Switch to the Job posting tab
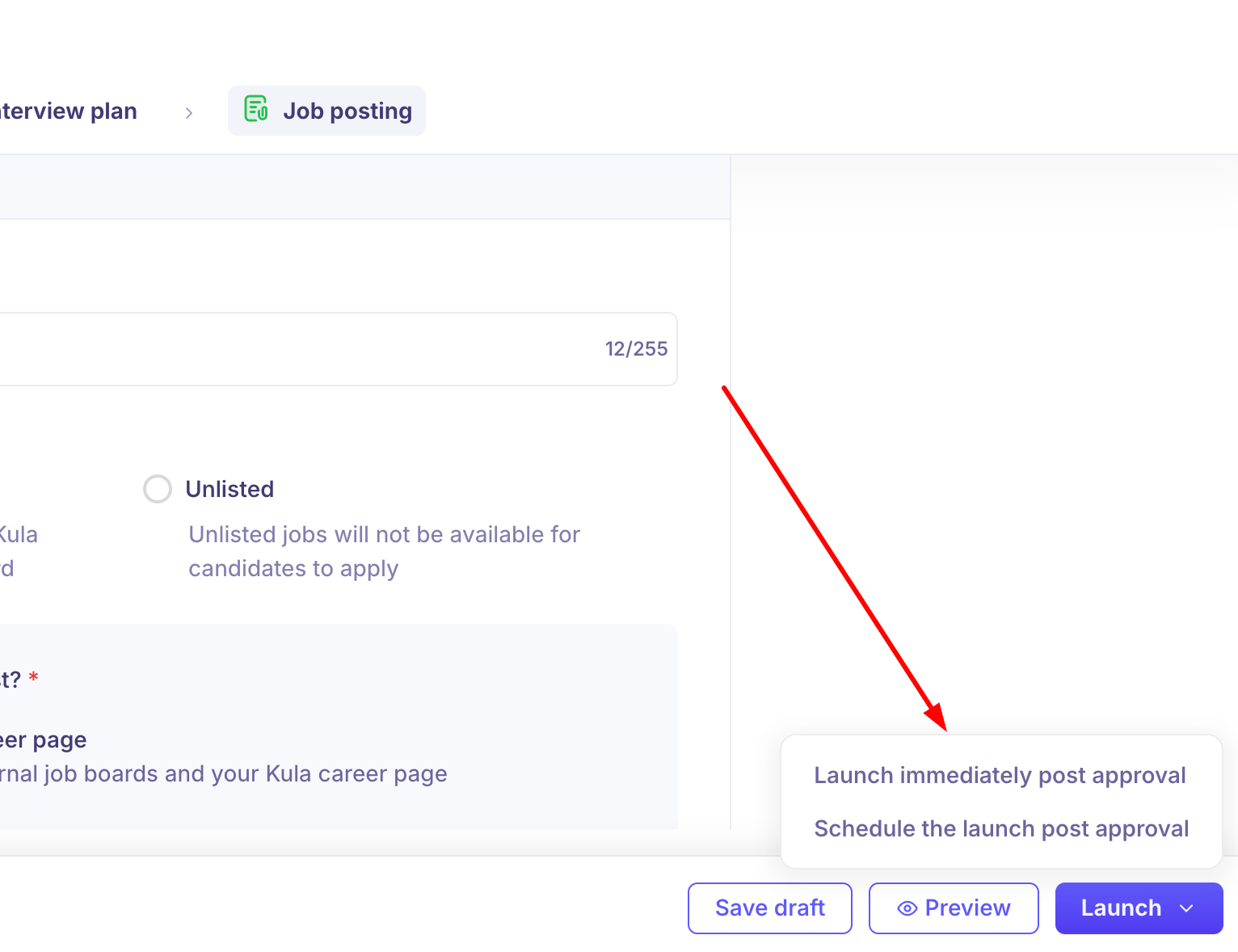This screenshot has width=1238, height=952. point(326,111)
